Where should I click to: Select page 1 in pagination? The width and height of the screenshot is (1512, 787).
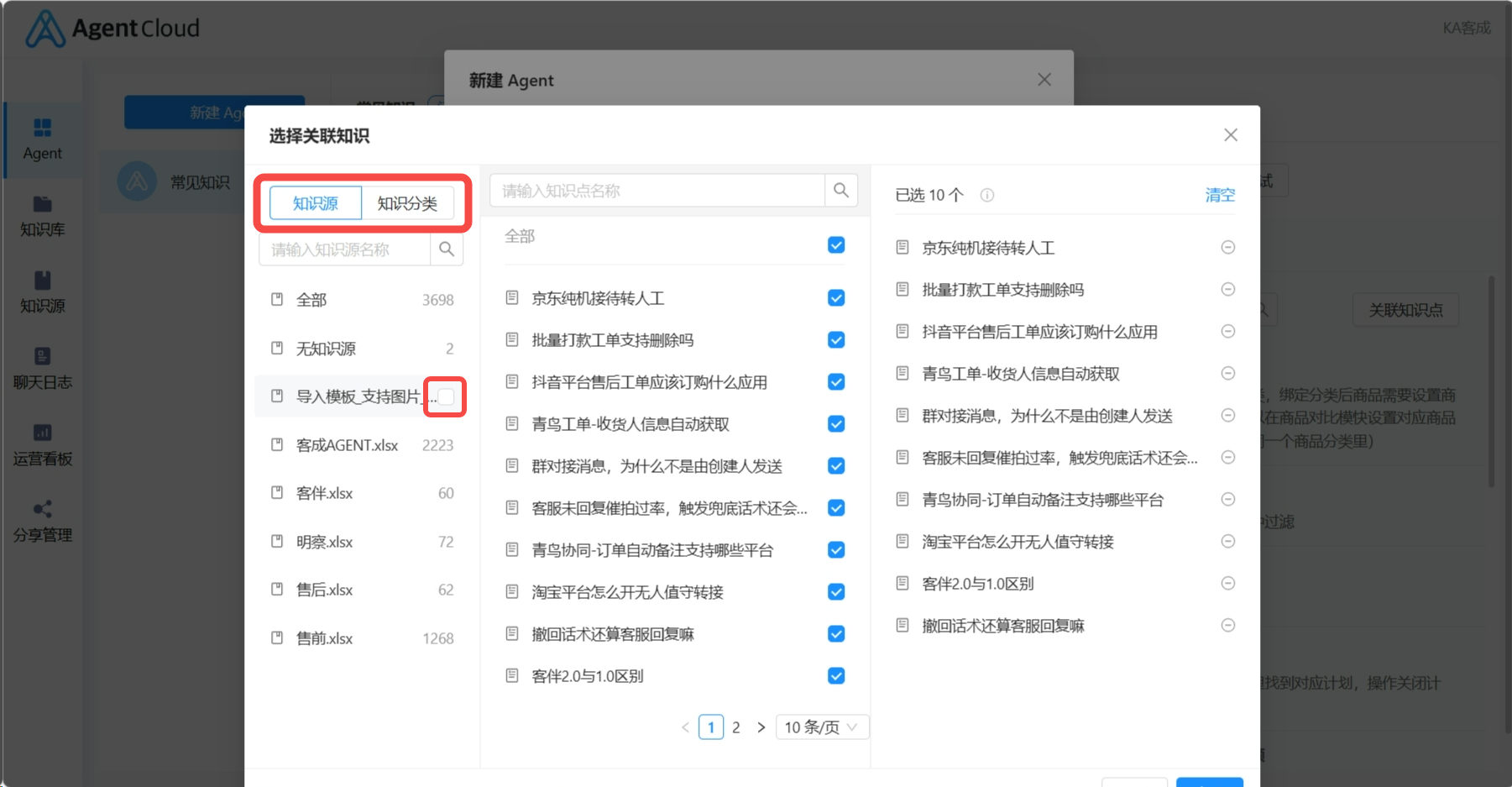click(711, 727)
